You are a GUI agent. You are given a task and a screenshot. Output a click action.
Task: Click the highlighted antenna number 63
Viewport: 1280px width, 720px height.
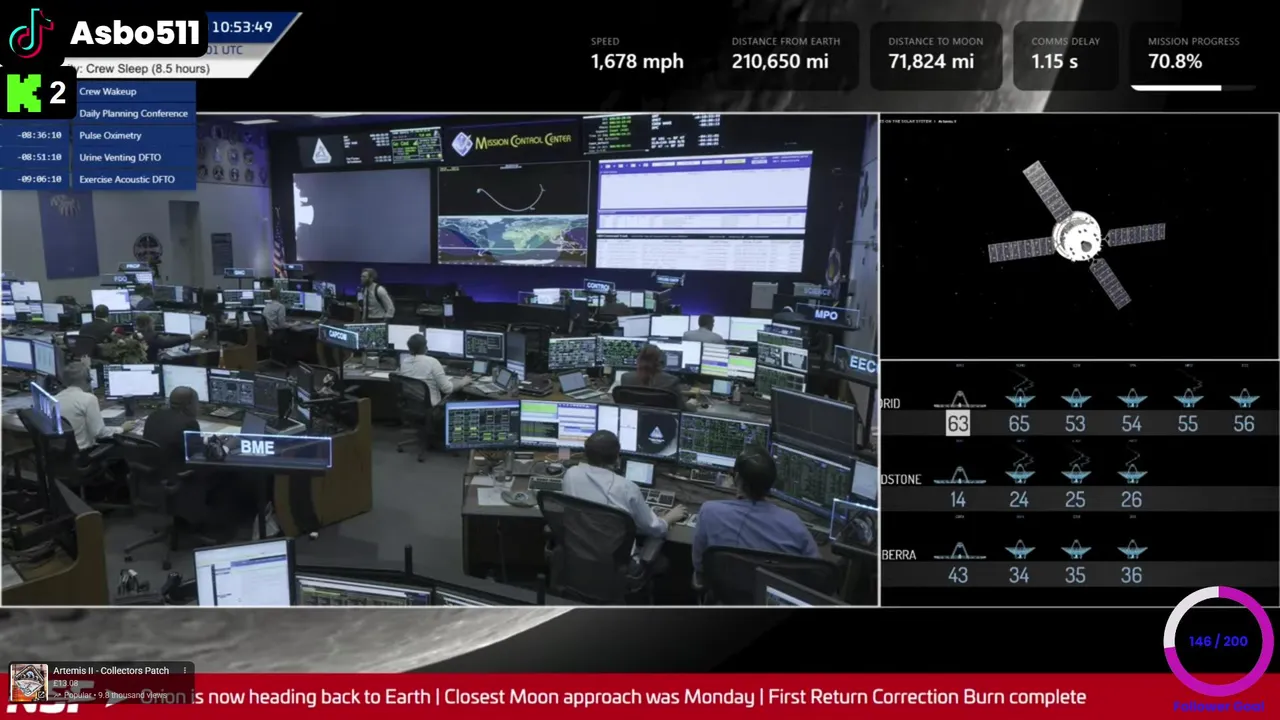(x=958, y=424)
